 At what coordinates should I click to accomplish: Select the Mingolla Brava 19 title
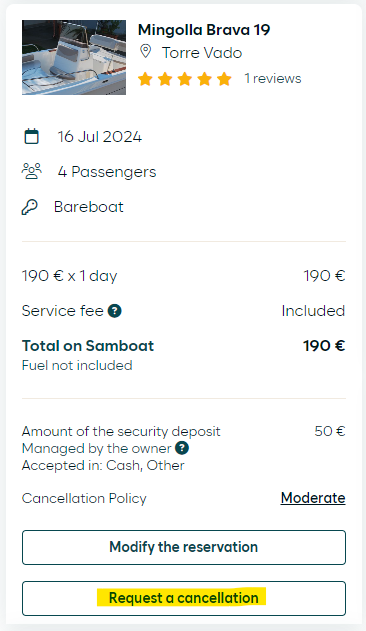tap(204, 30)
